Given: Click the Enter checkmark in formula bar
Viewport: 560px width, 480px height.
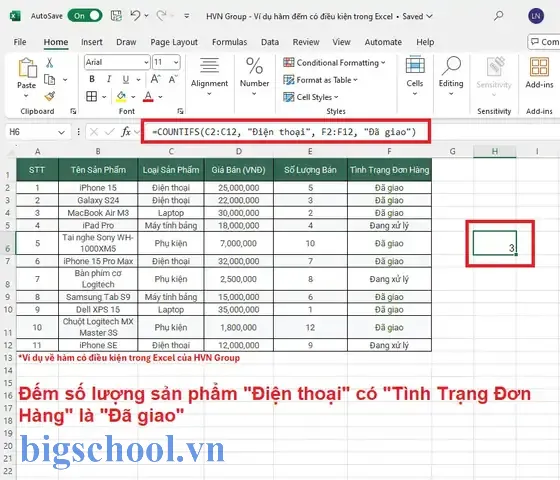Looking at the screenshot, I should (109, 132).
